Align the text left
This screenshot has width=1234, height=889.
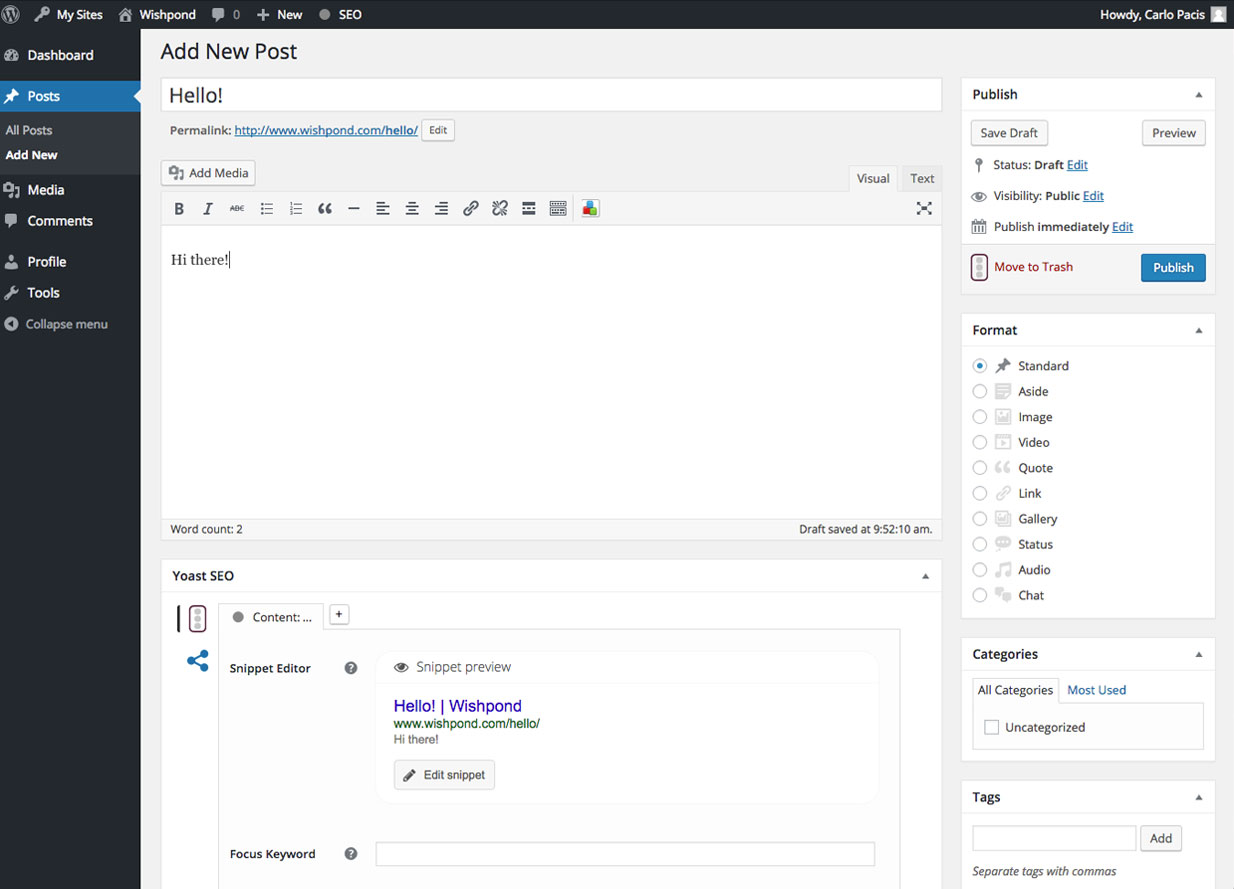[x=383, y=208]
